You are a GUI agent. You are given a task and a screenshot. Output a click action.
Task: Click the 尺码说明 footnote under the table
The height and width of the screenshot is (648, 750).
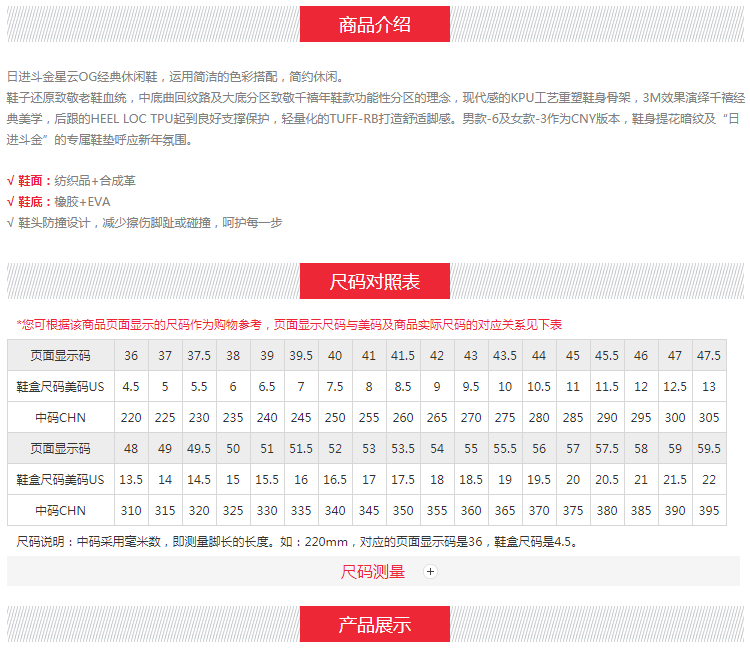298,542
